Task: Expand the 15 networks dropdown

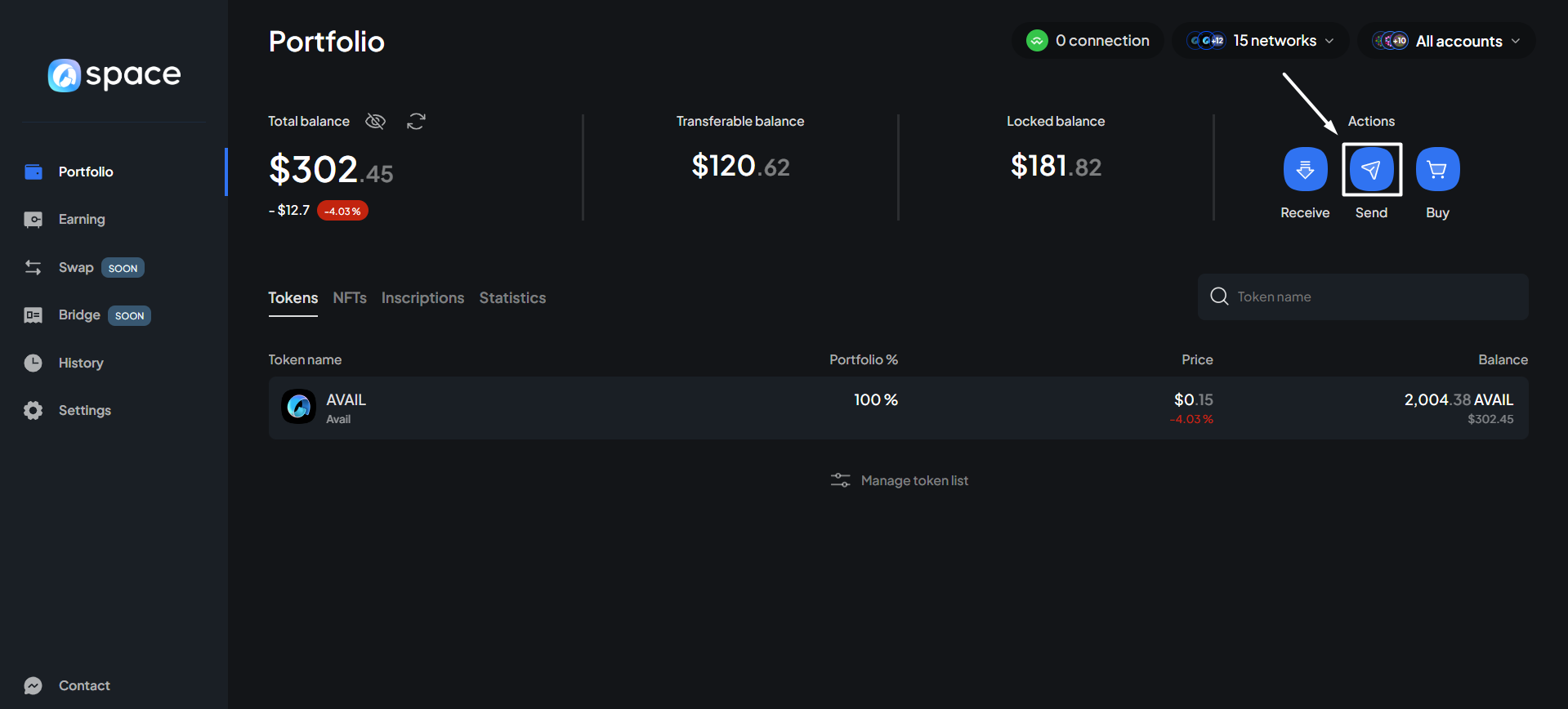Action: pos(1260,41)
